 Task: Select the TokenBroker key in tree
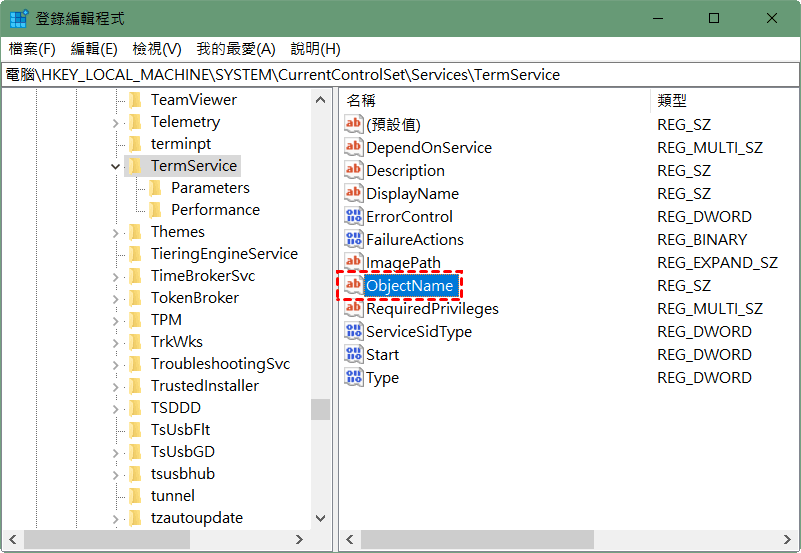click(194, 298)
